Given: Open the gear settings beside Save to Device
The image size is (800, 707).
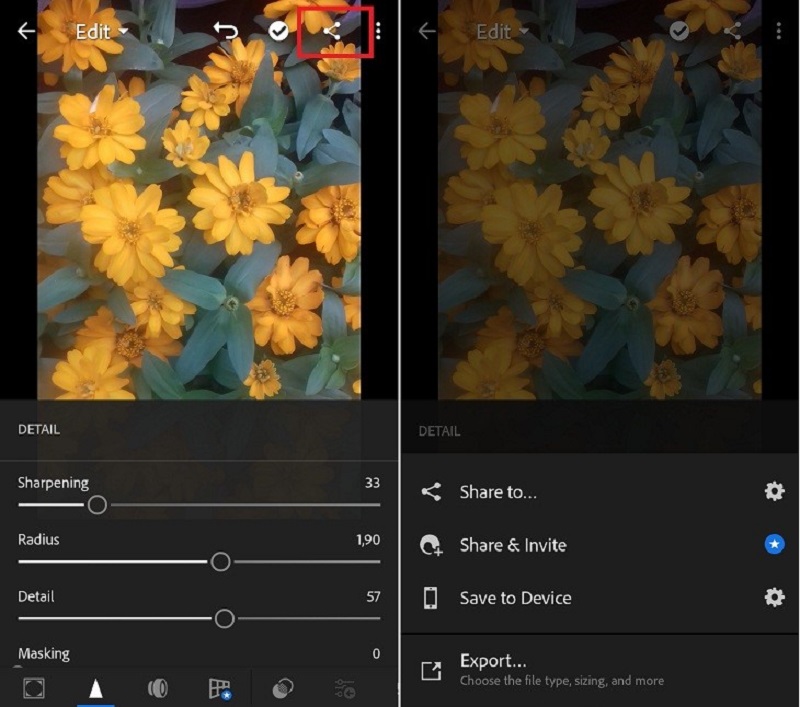Looking at the screenshot, I should (774, 597).
